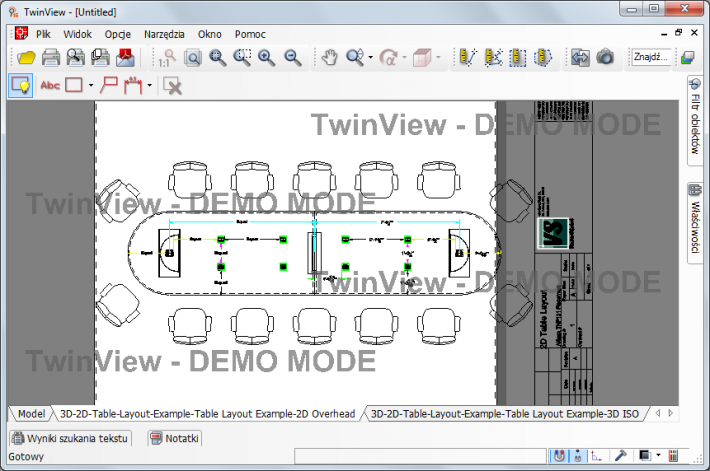Switch to the Model tab
This screenshot has width=710, height=471.
pos(31,414)
